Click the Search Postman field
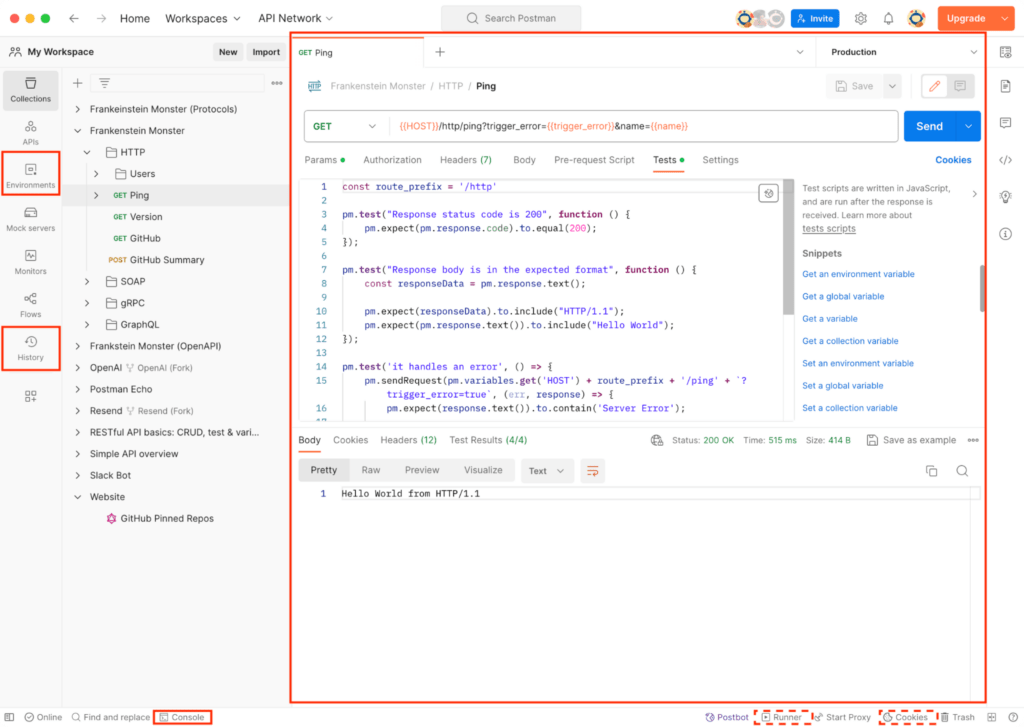 511,18
